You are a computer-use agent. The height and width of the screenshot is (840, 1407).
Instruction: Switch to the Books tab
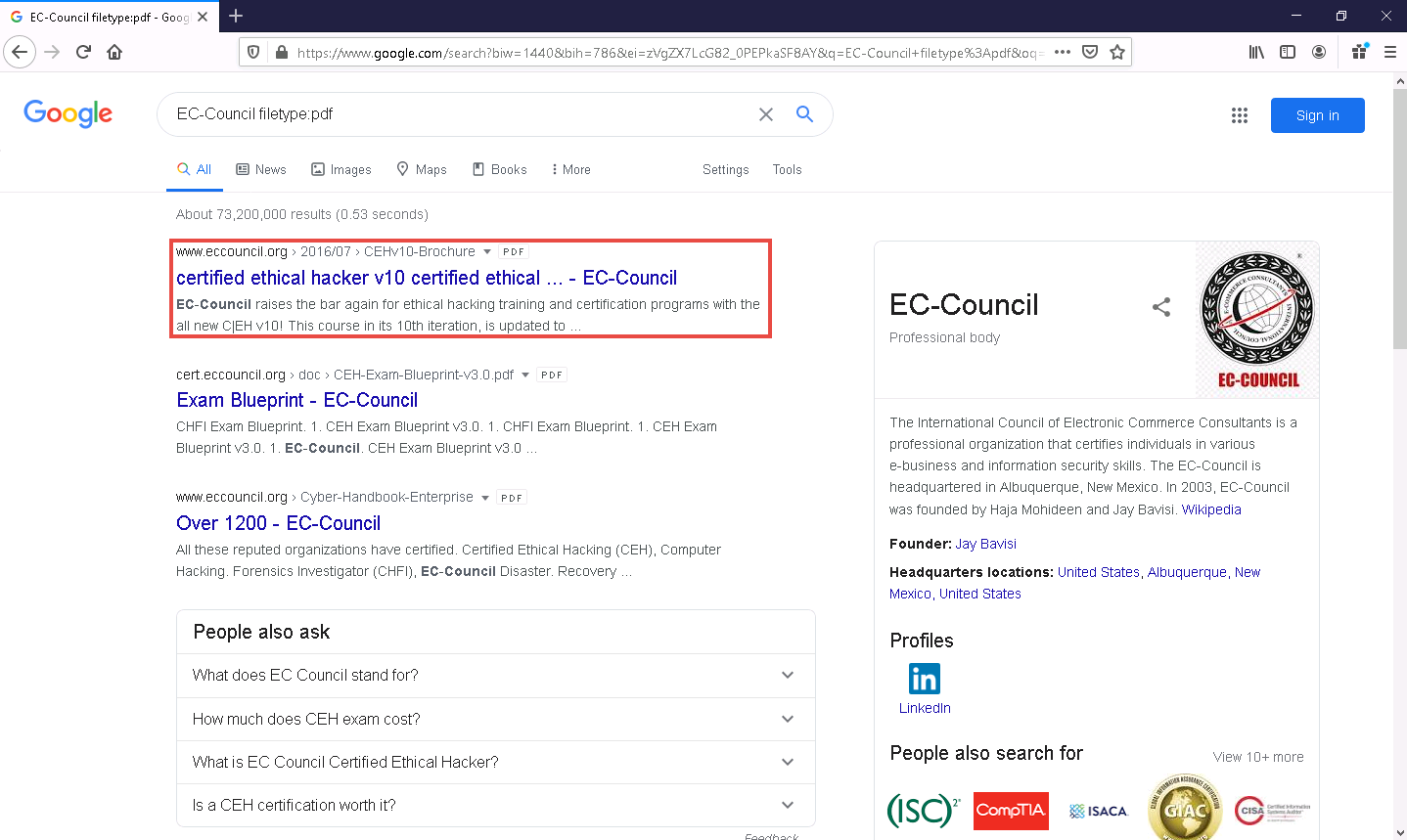(x=500, y=169)
